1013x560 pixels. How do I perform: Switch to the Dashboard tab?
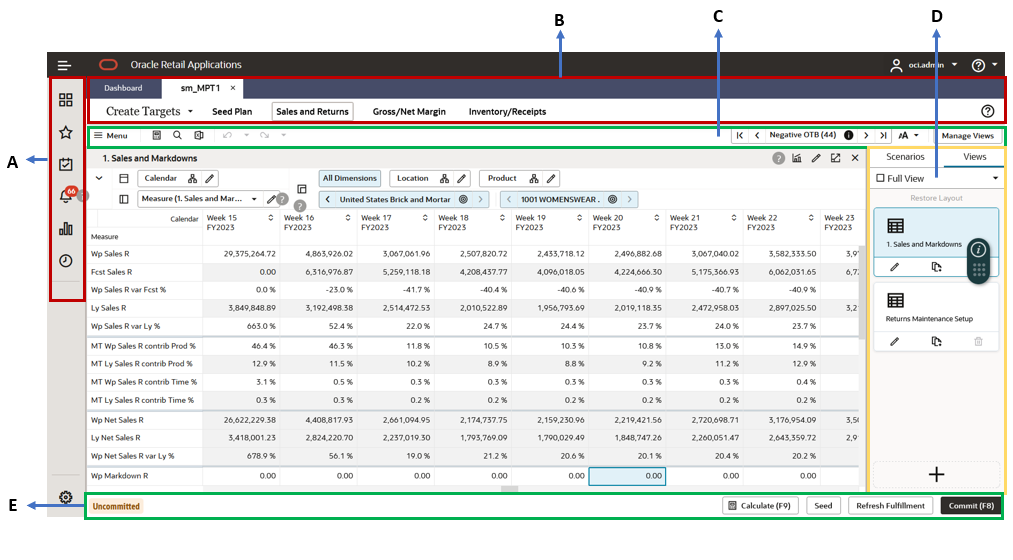(123, 88)
